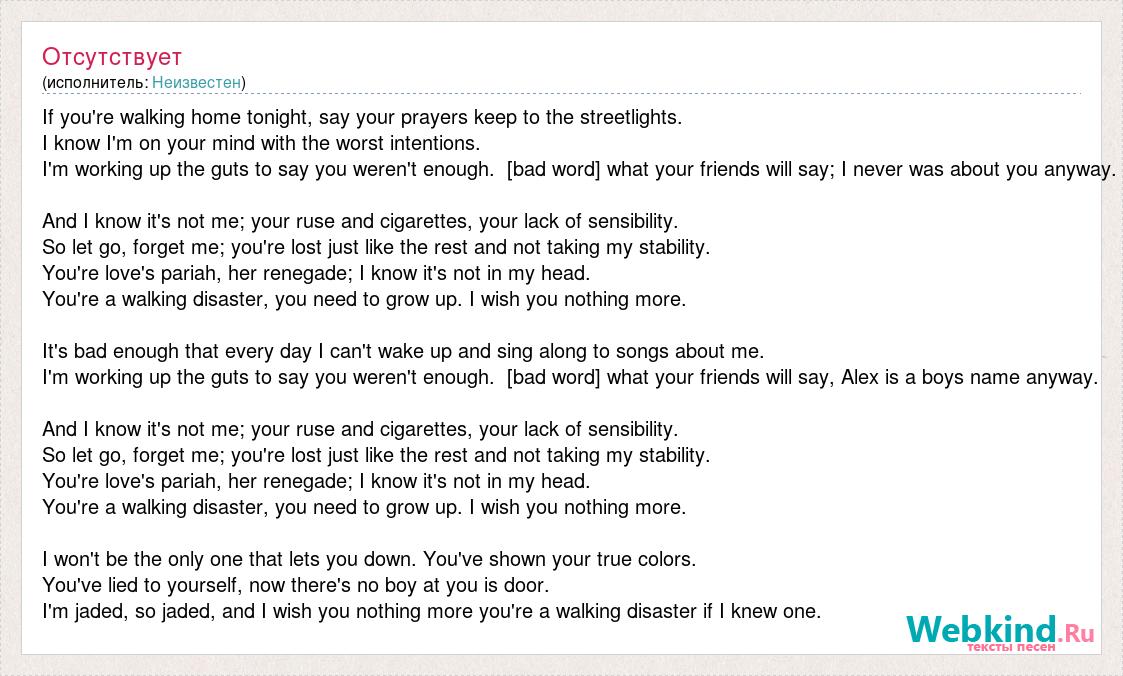Click the 'You've lied to yourself' lyric line
This screenshot has width=1123, height=676.
point(295,585)
